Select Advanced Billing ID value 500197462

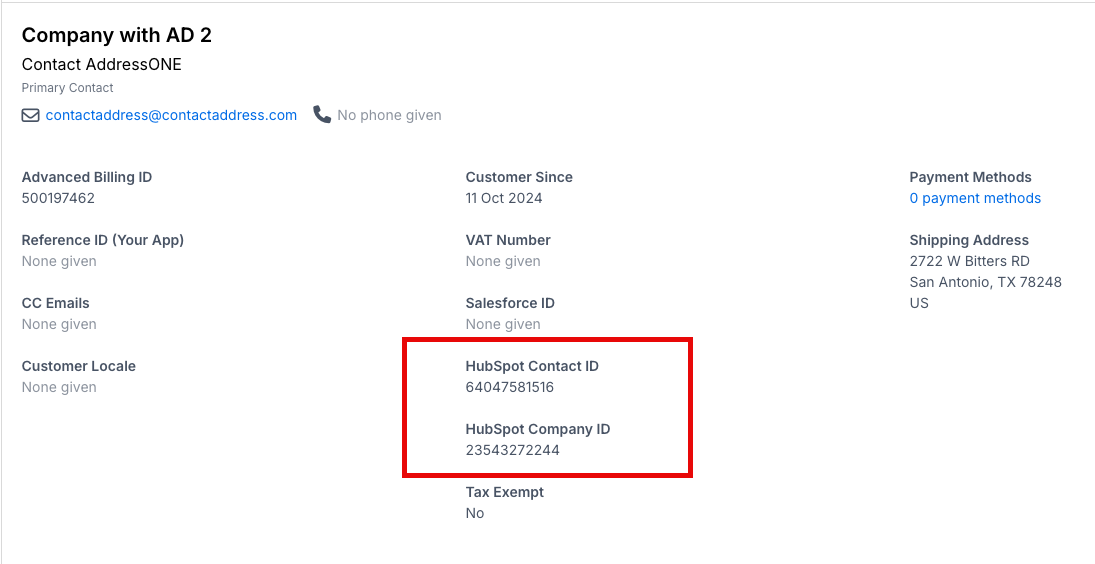click(x=58, y=198)
